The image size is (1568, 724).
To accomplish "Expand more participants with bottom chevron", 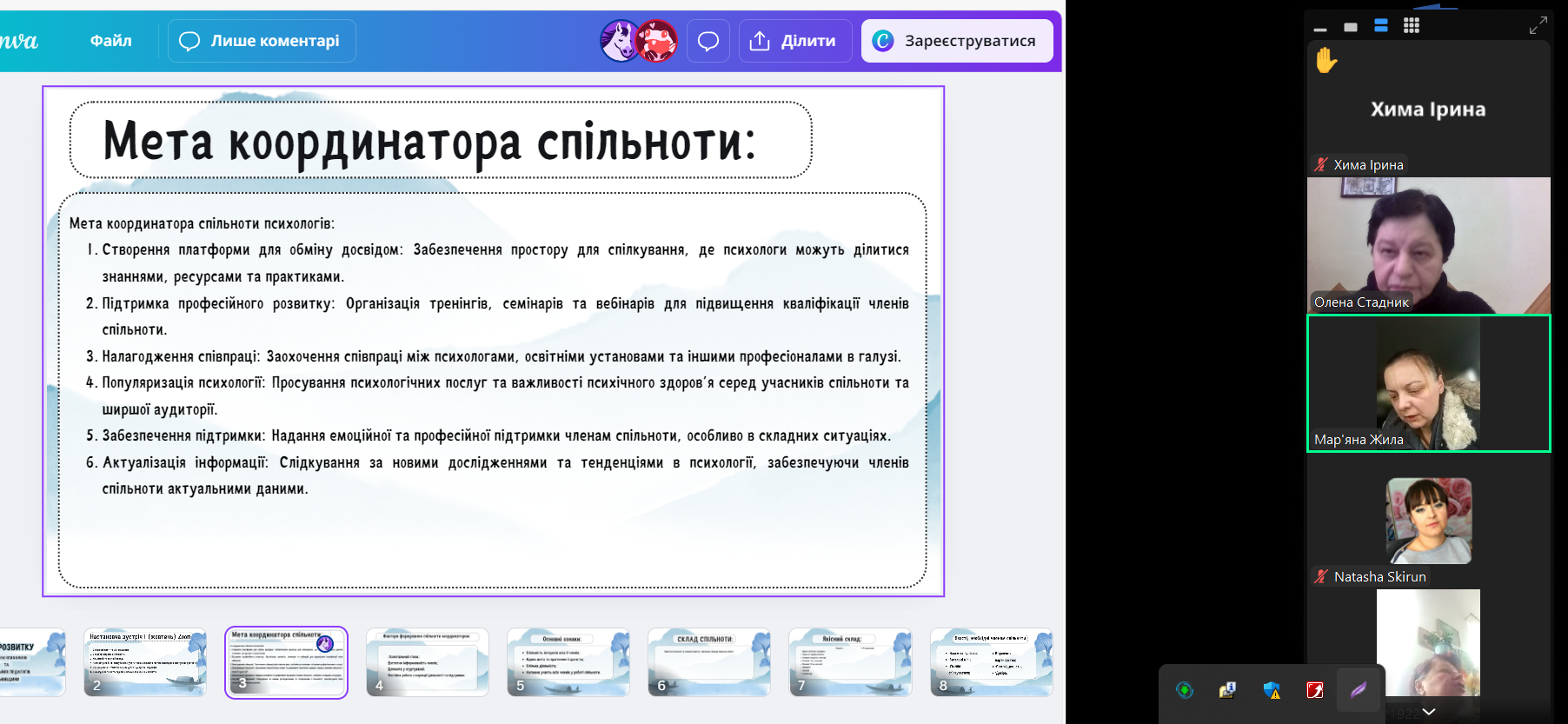I will point(1428,712).
